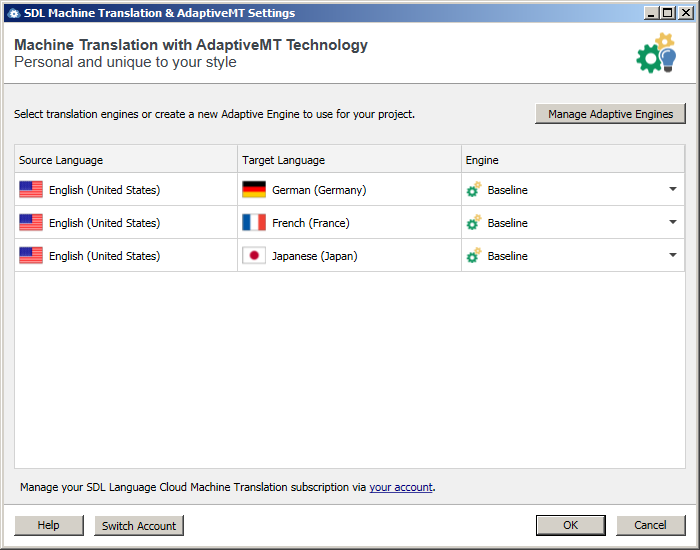The height and width of the screenshot is (550, 700).
Task: Click the Target Language column header
Action: tap(350, 160)
